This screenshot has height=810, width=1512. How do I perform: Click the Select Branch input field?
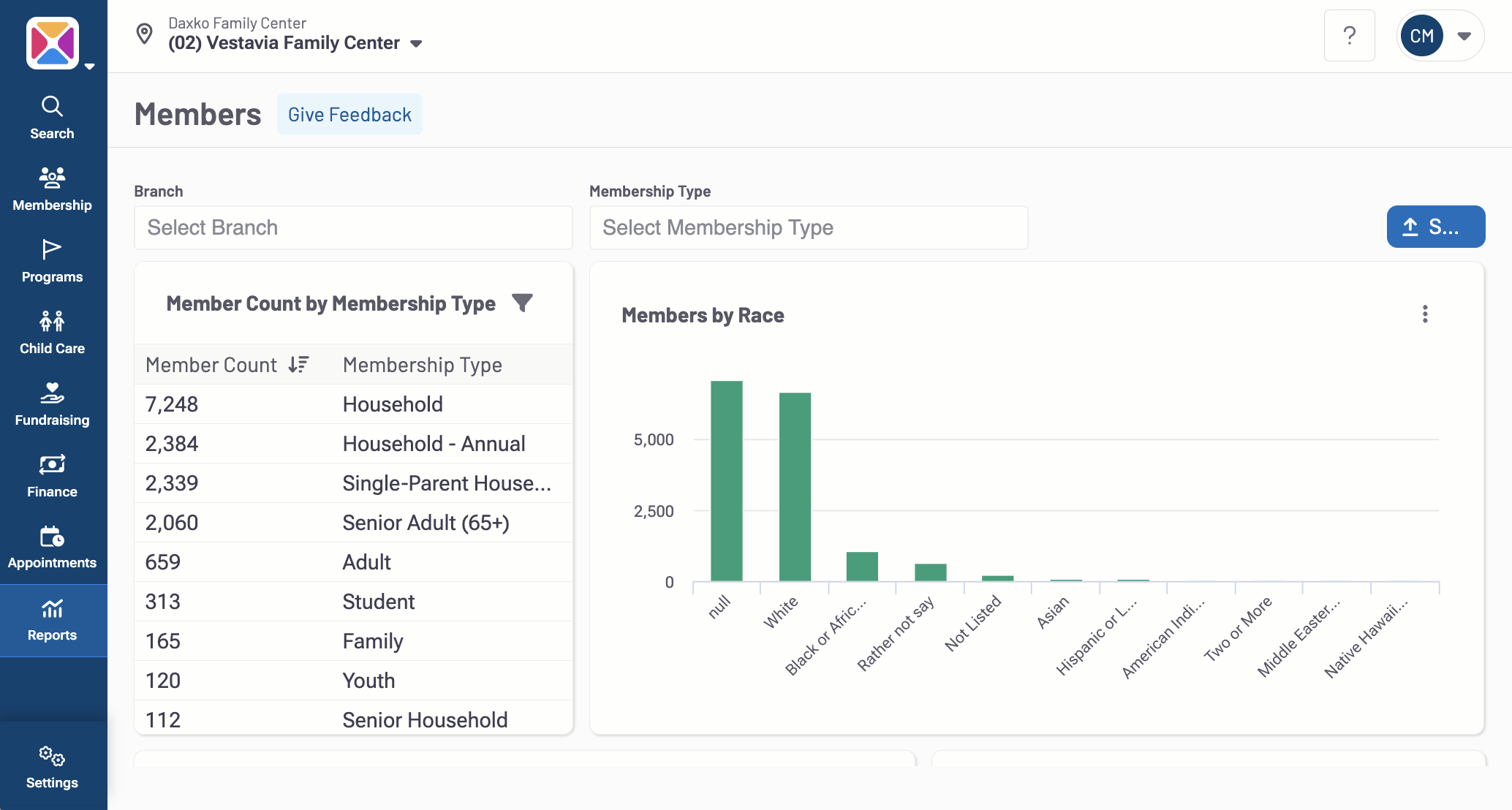click(x=353, y=227)
